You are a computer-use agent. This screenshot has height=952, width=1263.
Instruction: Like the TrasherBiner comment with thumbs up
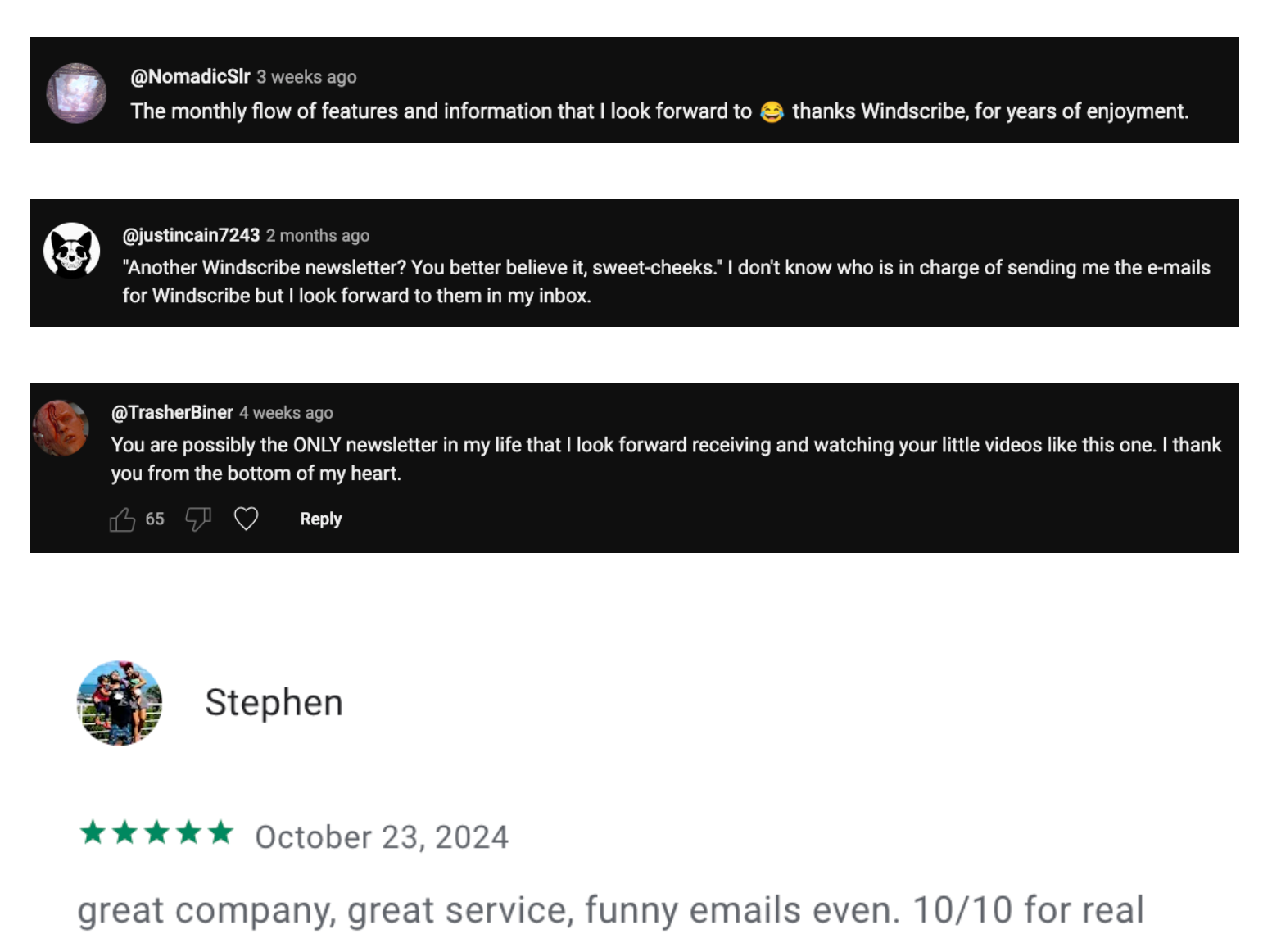click(122, 519)
